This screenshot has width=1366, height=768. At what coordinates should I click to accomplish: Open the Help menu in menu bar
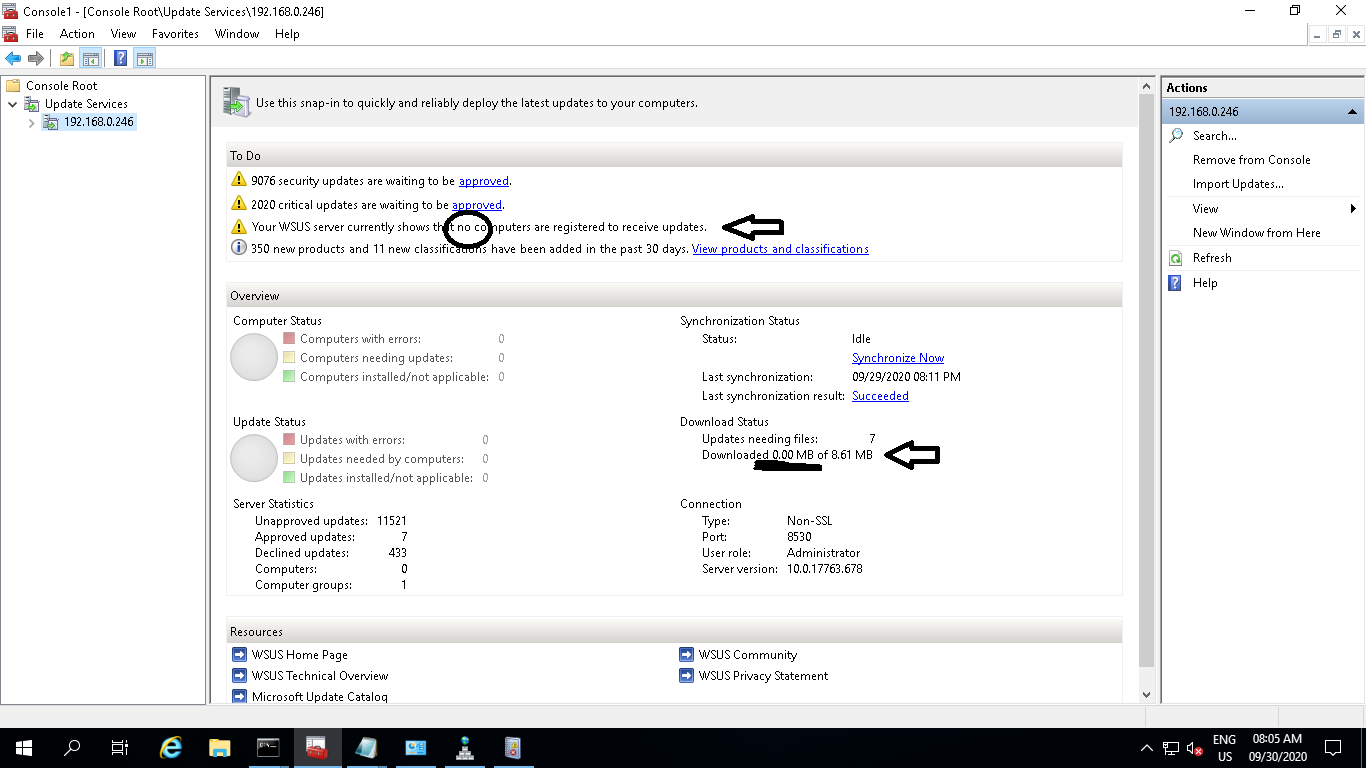tap(287, 34)
